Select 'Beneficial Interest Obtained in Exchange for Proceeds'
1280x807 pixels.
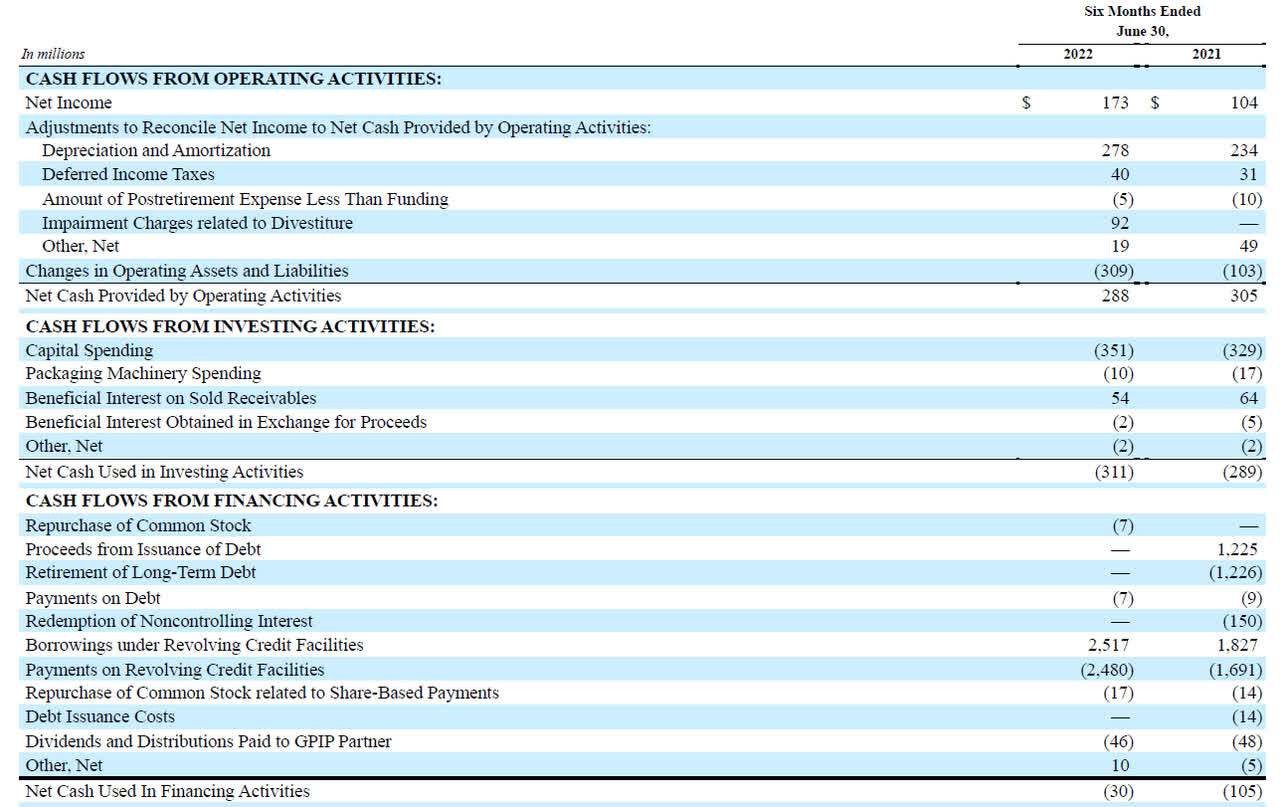[x=226, y=422]
